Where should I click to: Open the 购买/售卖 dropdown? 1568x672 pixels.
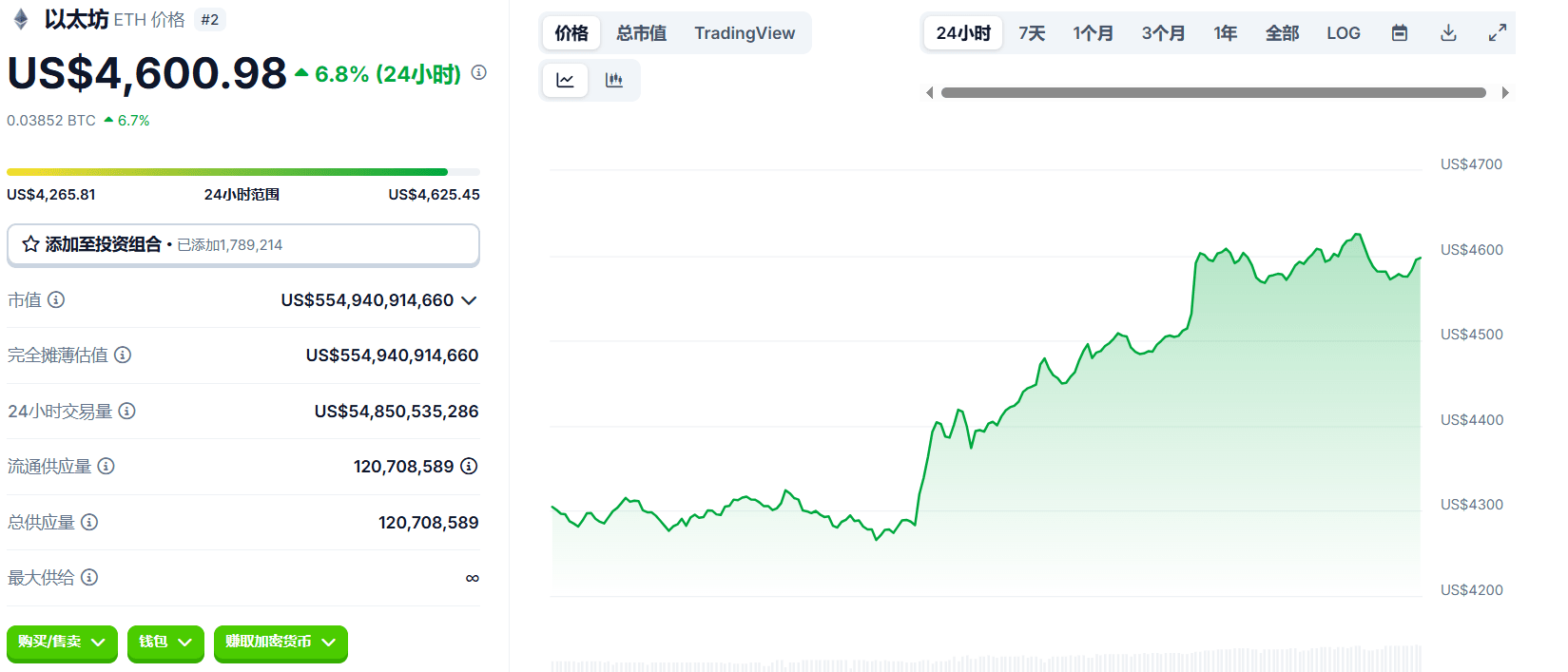coord(62,643)
